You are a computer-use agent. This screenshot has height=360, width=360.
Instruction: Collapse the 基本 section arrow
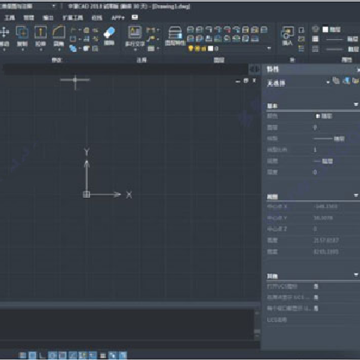click(356, 105)
